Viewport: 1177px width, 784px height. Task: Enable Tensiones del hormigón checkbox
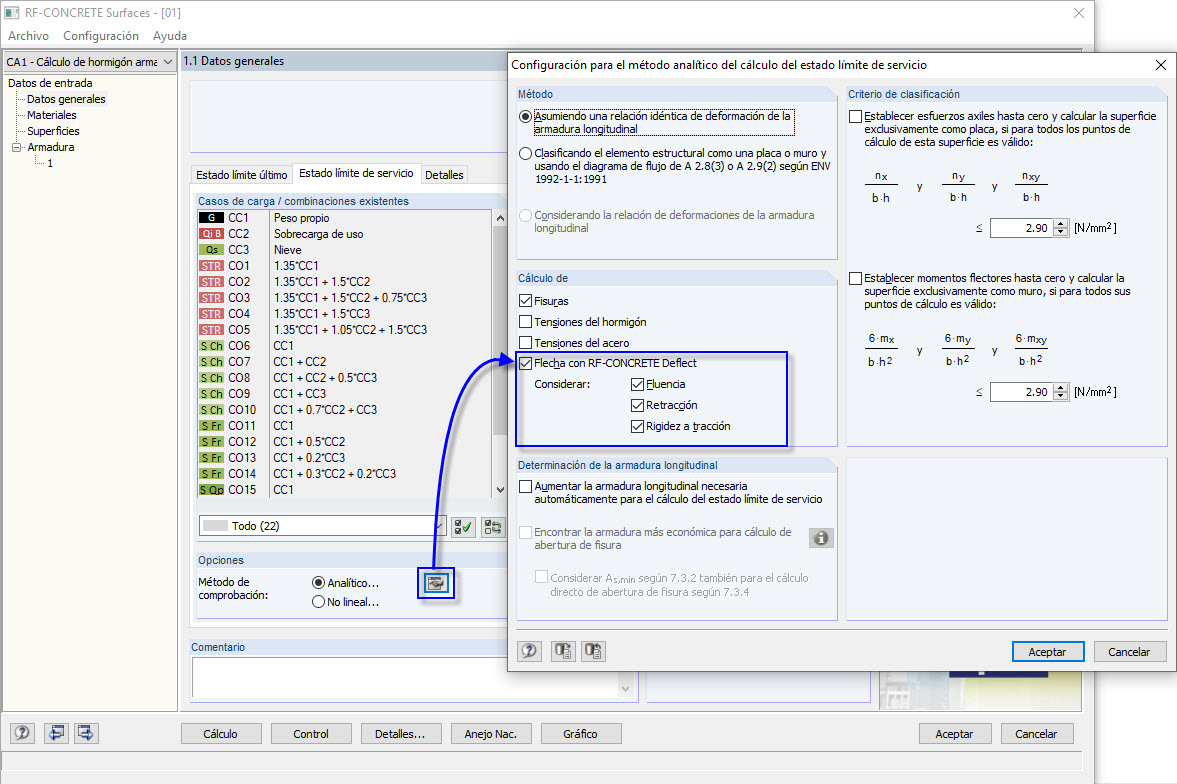tap(525, 322)
